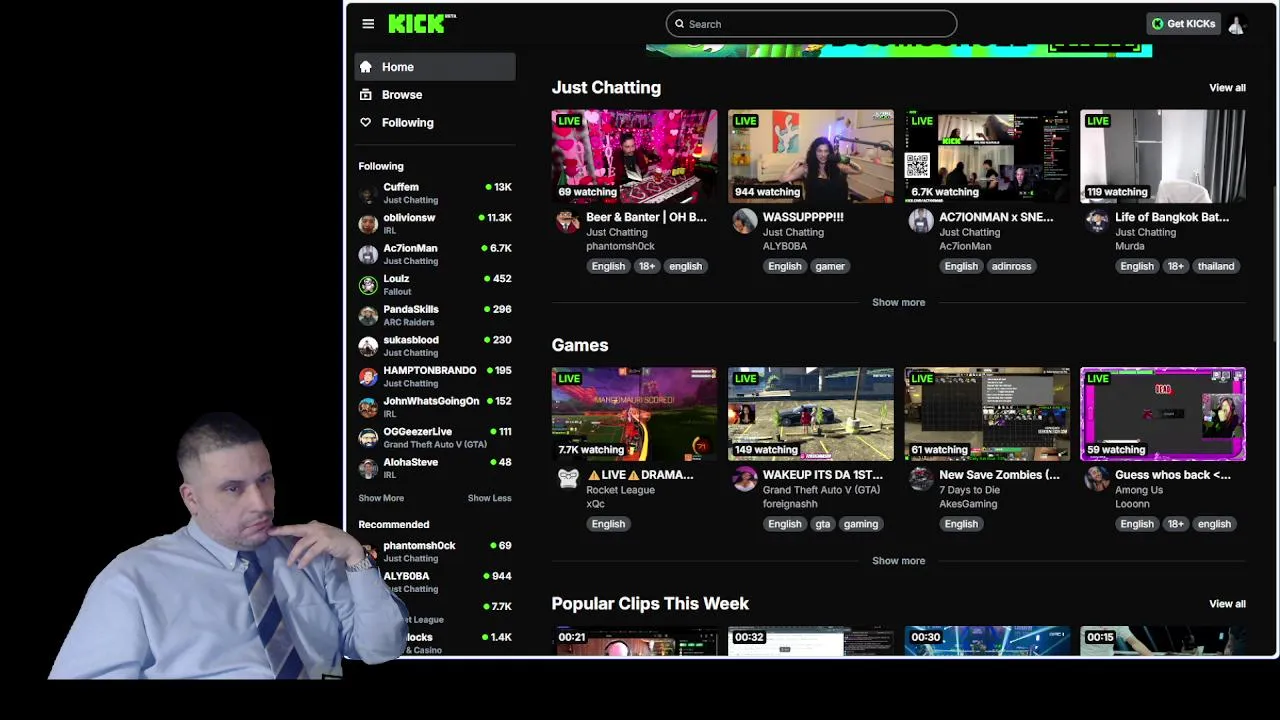View all Popular Clips This Week
This screenshot has height=720, width=1280.
coord(1227,604)
